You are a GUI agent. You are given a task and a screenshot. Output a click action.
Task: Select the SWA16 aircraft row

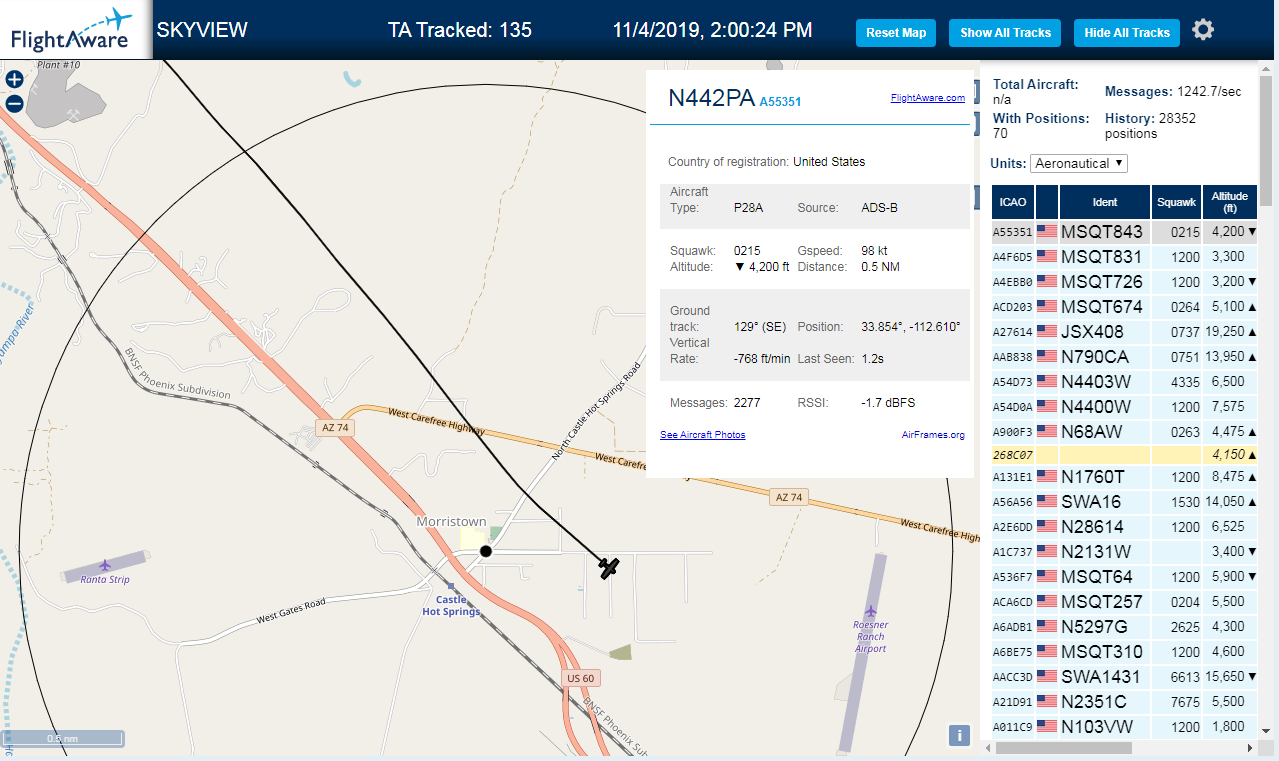(x=1124, y=502)
